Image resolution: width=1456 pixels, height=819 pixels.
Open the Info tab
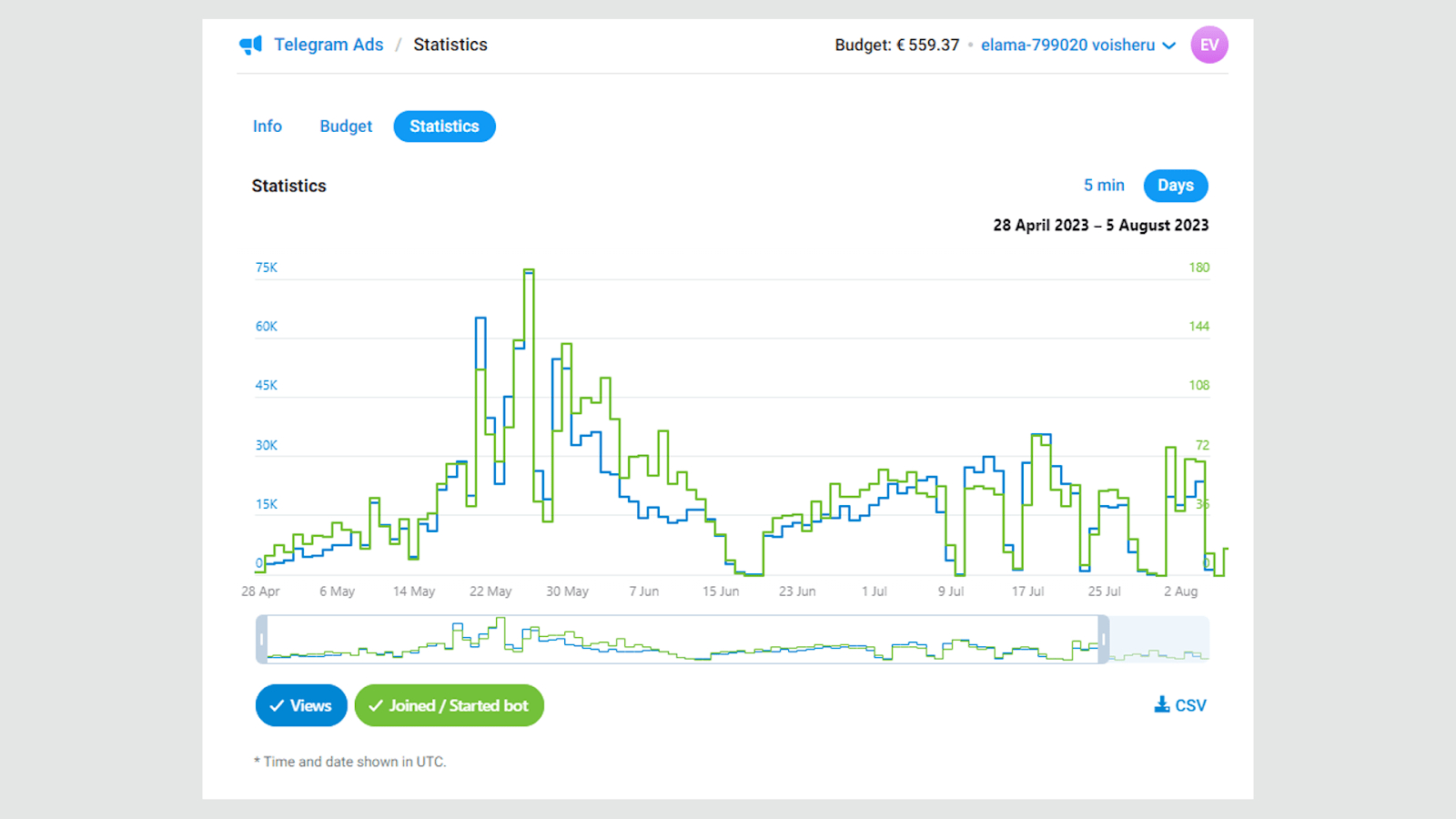pyautogui.click(x=268, y=126)
